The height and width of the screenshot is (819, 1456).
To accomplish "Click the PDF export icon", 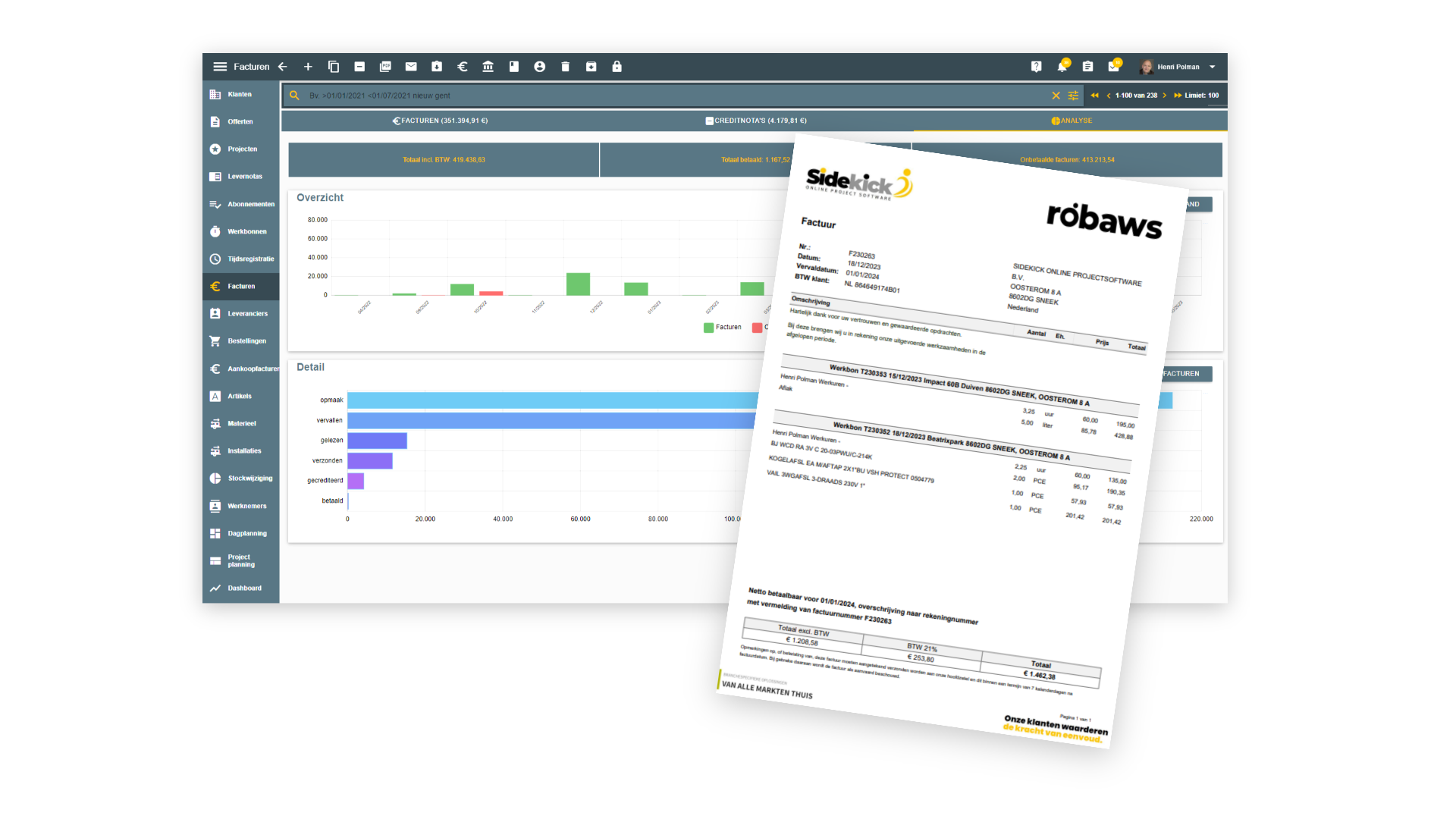I will pos(385,67).
